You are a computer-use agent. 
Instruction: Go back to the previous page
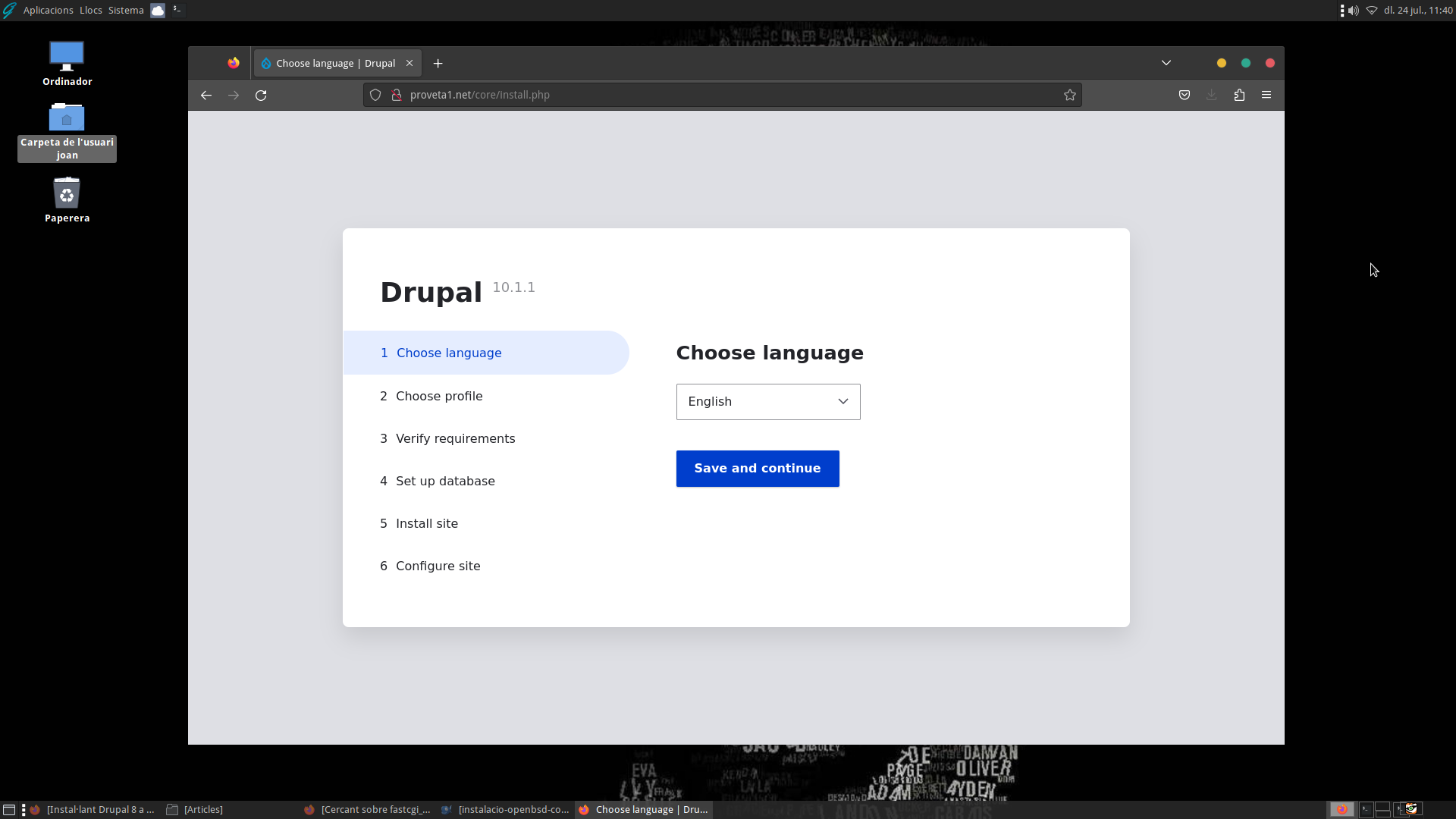click(206, 95)
